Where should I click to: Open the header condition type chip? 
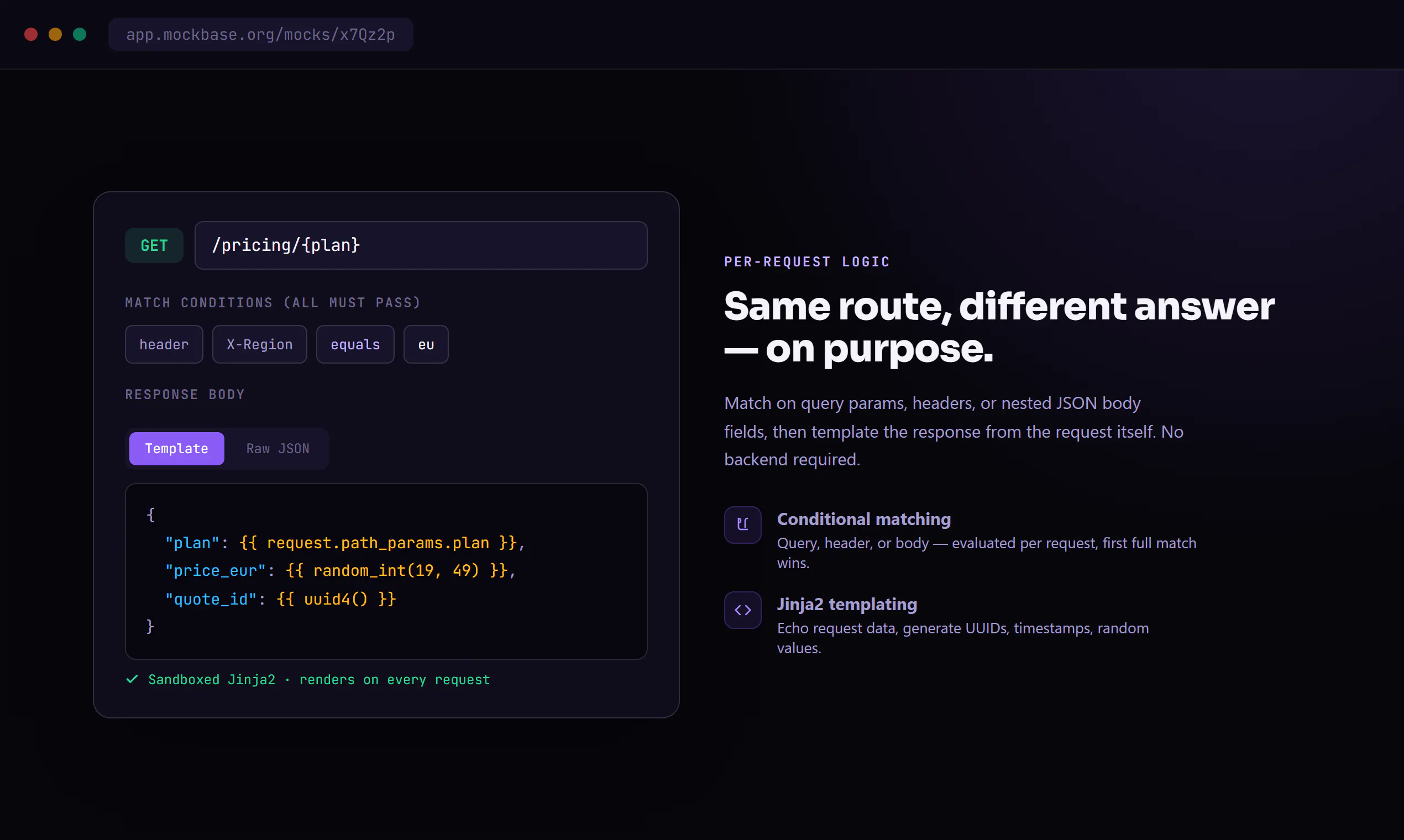pos(164,344)
